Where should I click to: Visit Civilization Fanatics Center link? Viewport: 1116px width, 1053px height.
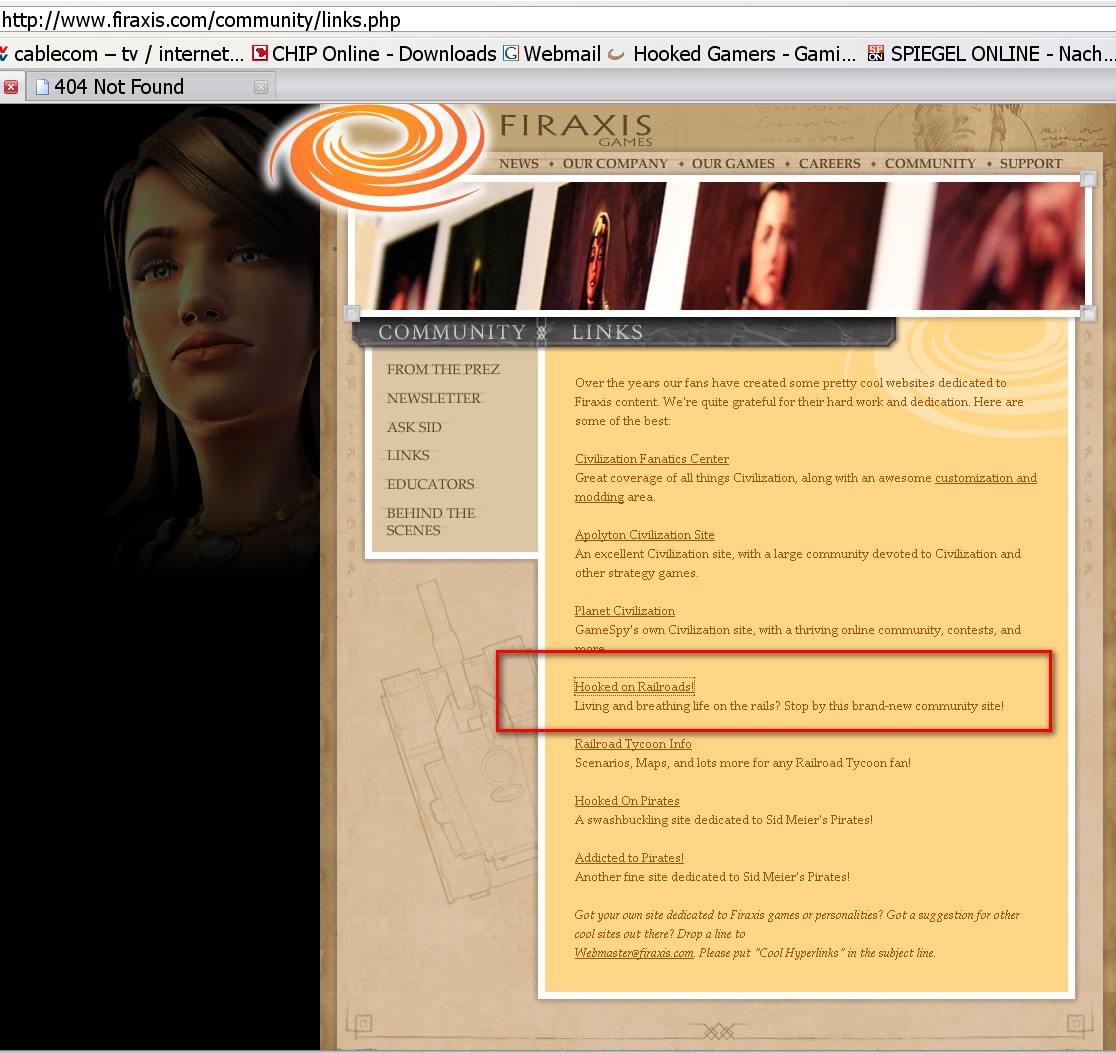click(x=652, y=459)
